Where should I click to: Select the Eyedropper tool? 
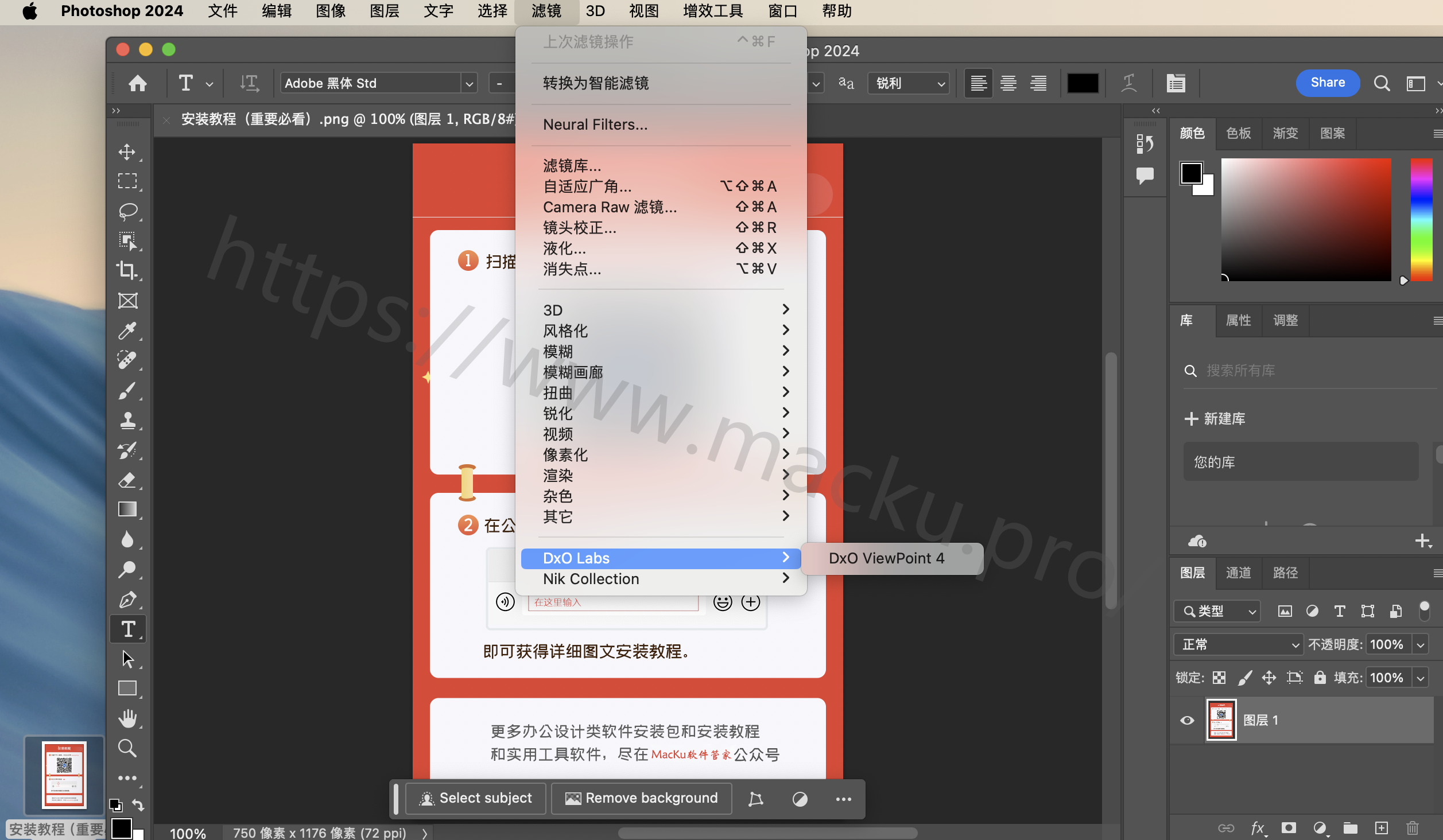coord(127,330)
